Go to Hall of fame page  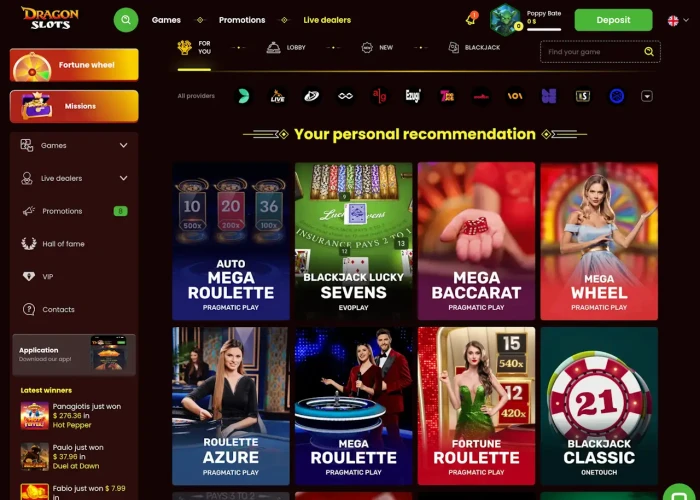click(63, 244)
